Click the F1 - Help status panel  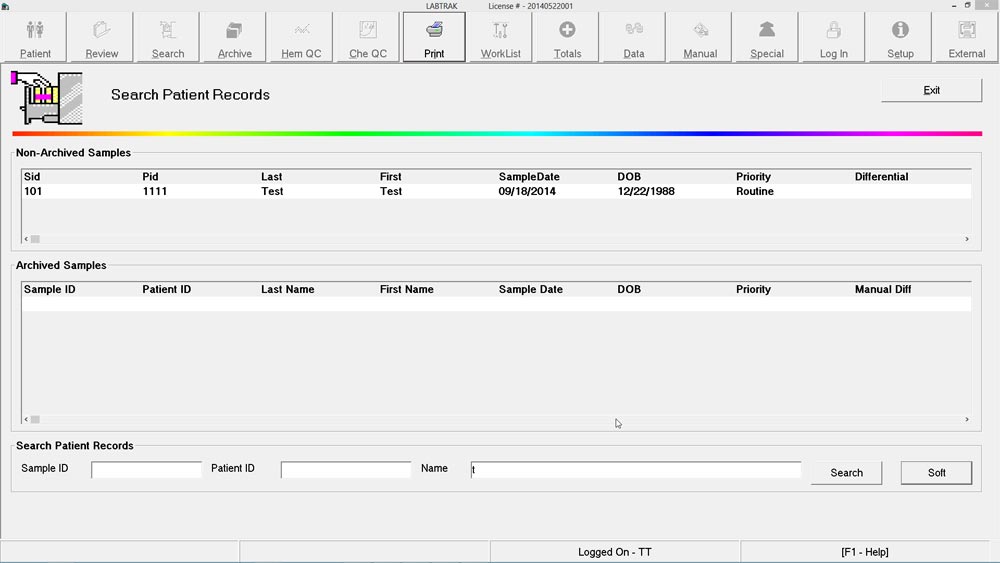pyautogui.click(x=864, y=552)
